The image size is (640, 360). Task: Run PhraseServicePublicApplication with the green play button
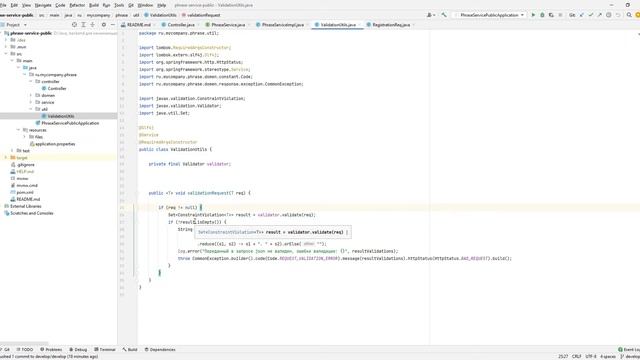click(533, 15)
